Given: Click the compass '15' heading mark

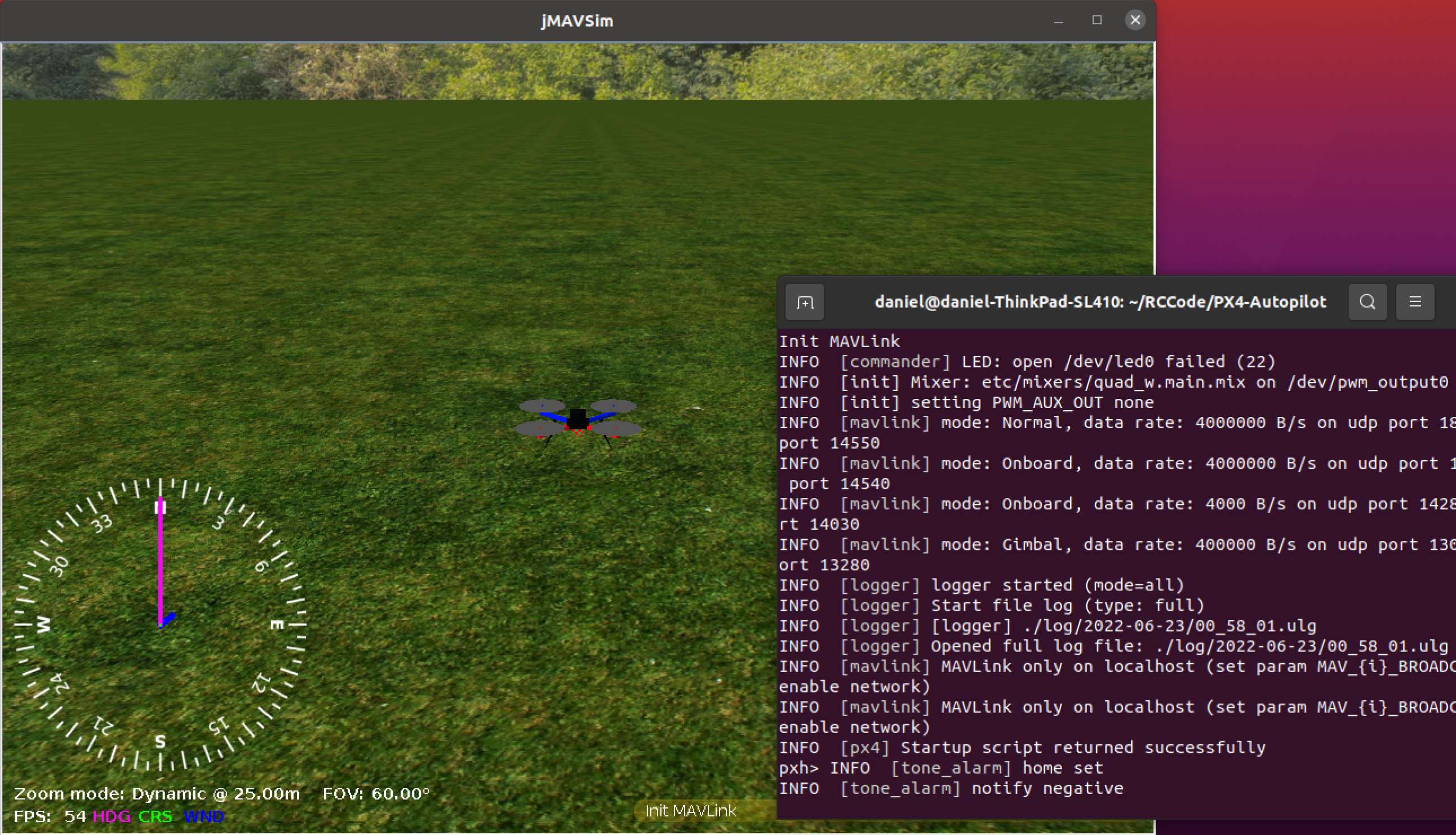Looking at the screenshot, I should pos(219,726).
